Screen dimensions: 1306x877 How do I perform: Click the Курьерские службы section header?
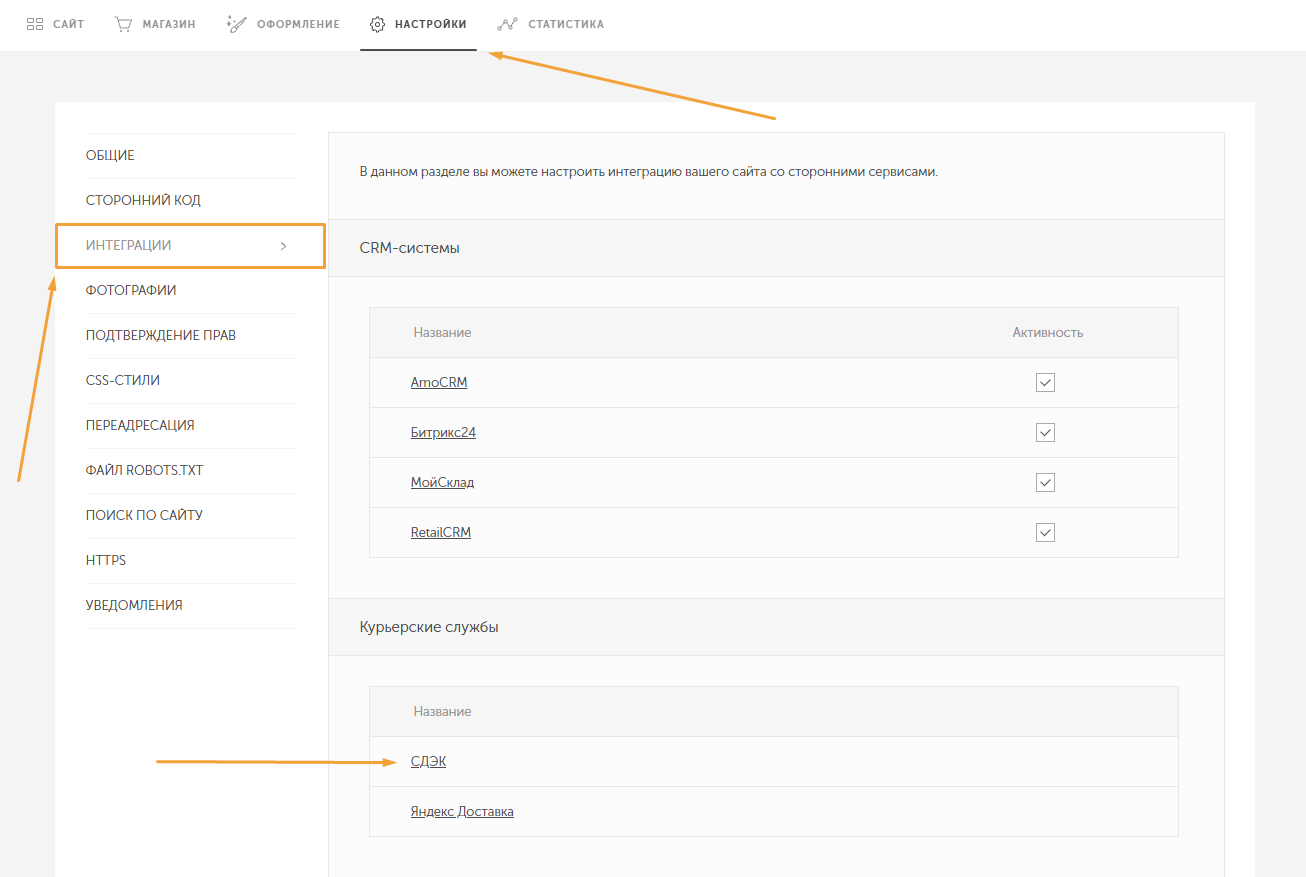(x=776, y=627)
